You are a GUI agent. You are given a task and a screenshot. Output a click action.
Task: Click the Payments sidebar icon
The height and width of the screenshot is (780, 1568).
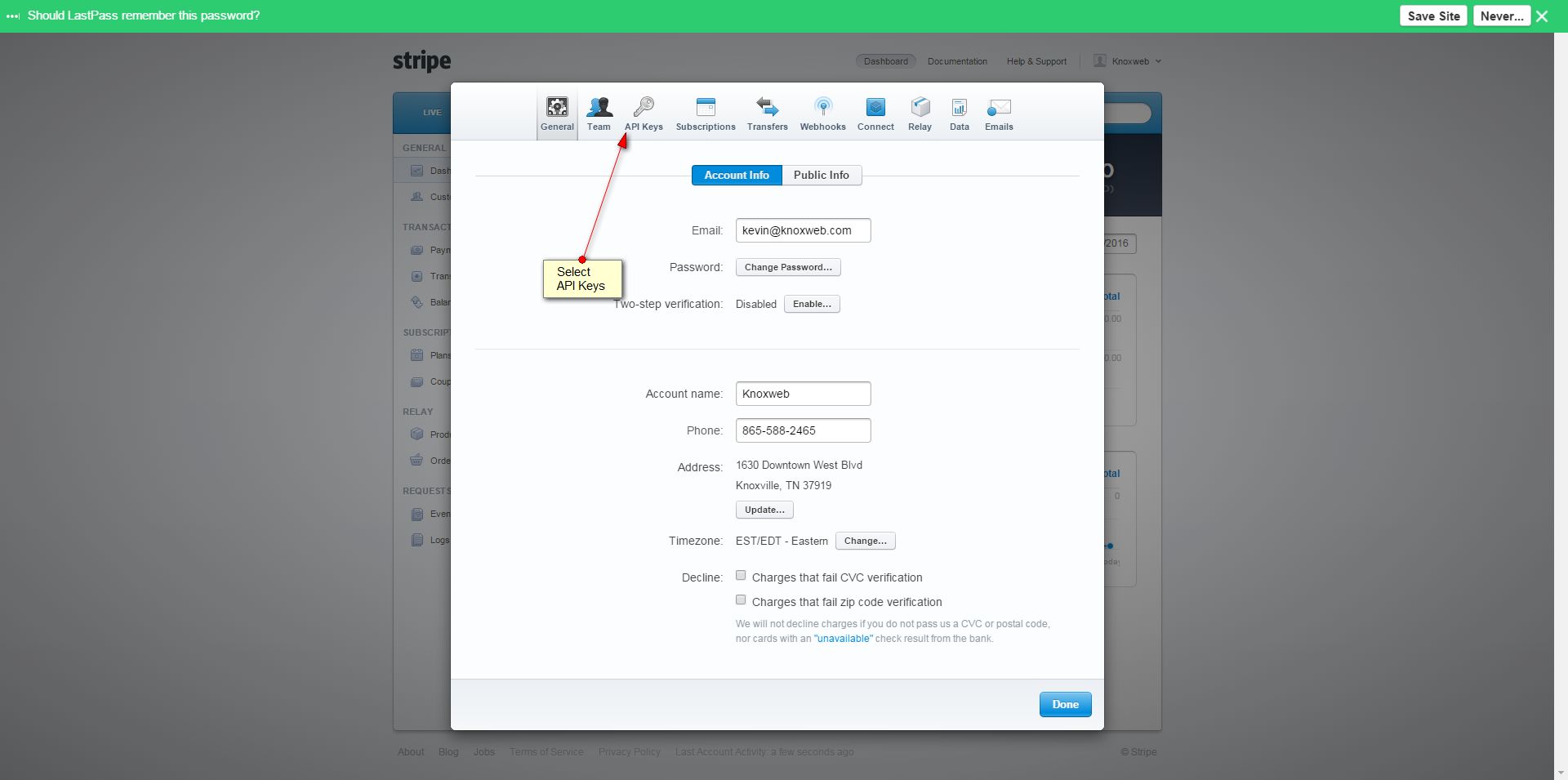tap(416, 250)
